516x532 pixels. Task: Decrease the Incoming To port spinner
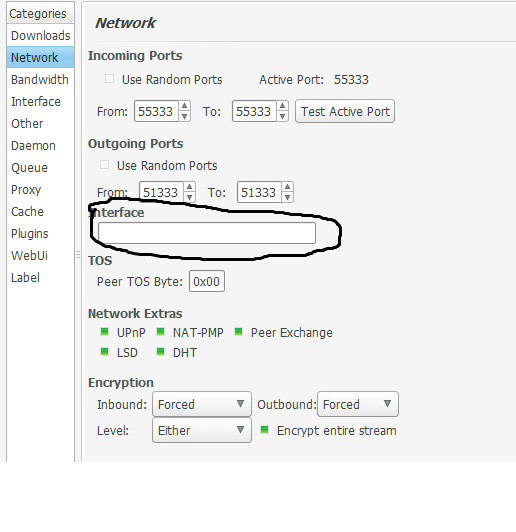coord(282,116)
